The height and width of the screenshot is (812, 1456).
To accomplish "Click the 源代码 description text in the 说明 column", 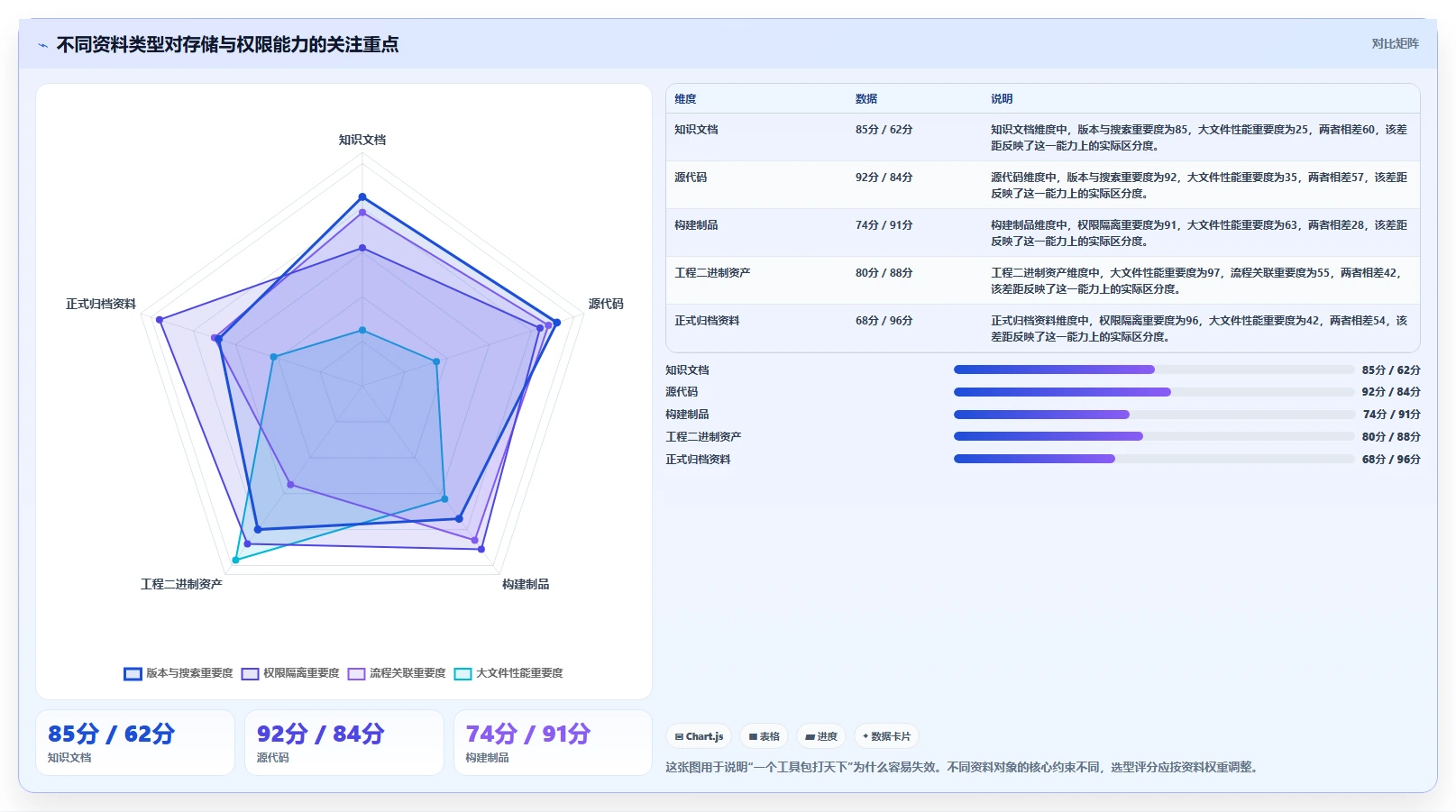I will (x=1199, y=186).
